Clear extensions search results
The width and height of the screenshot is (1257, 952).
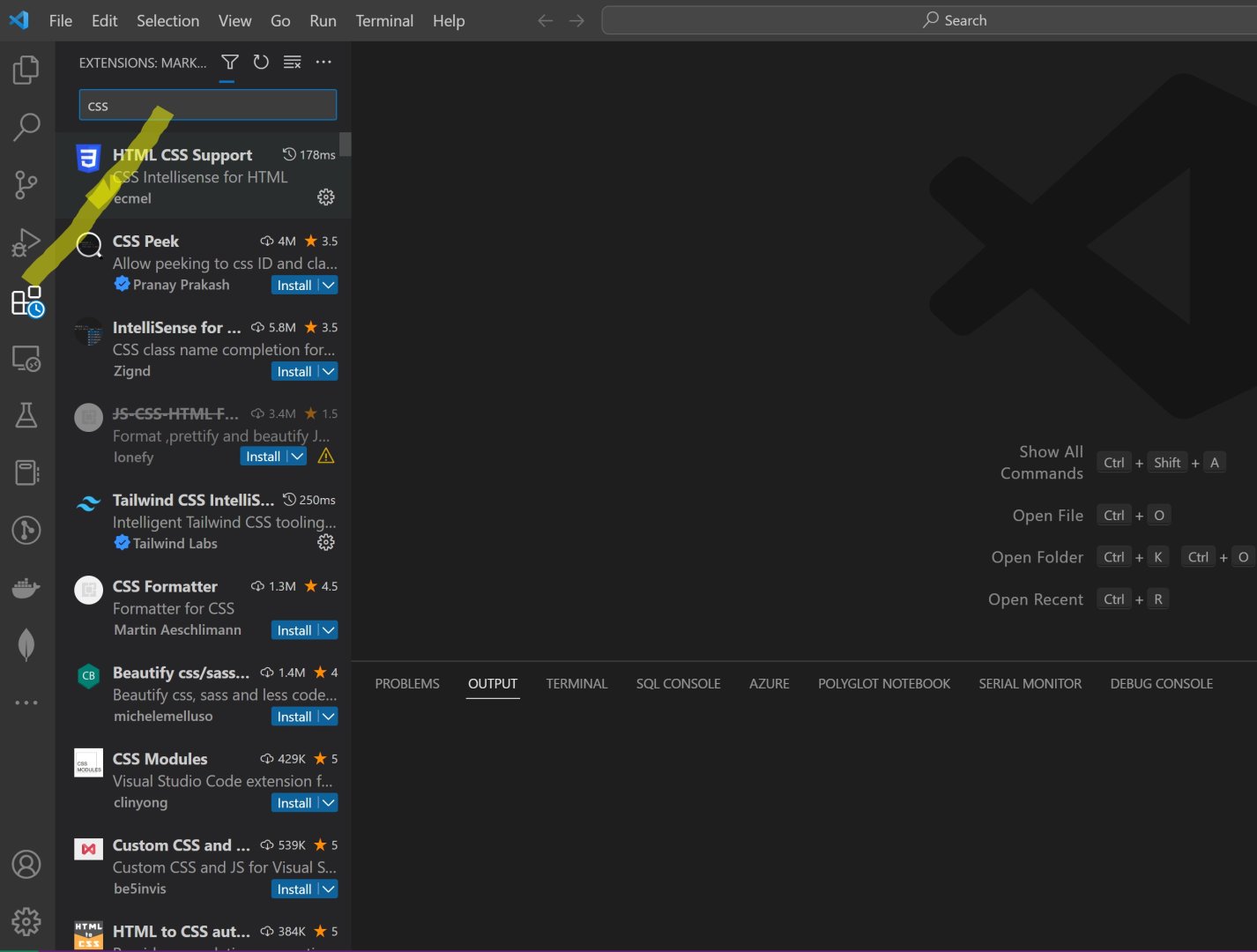(x=293, y=62)
